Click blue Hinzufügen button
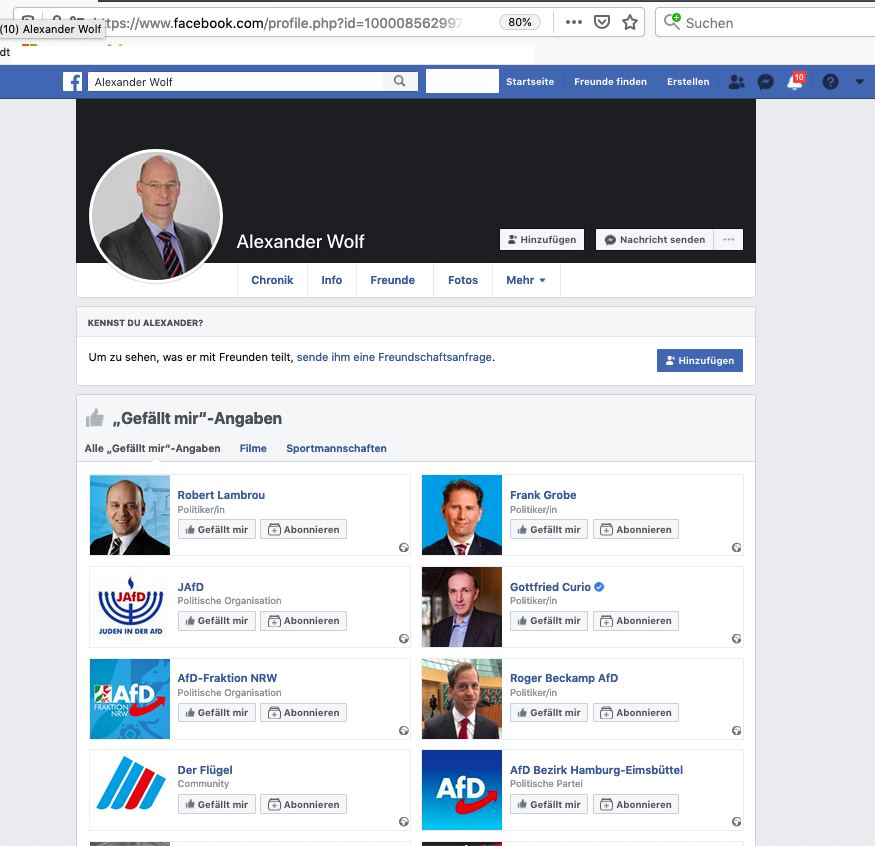The height and width of the screenshot is (846, 875). [x=699, y=360]
